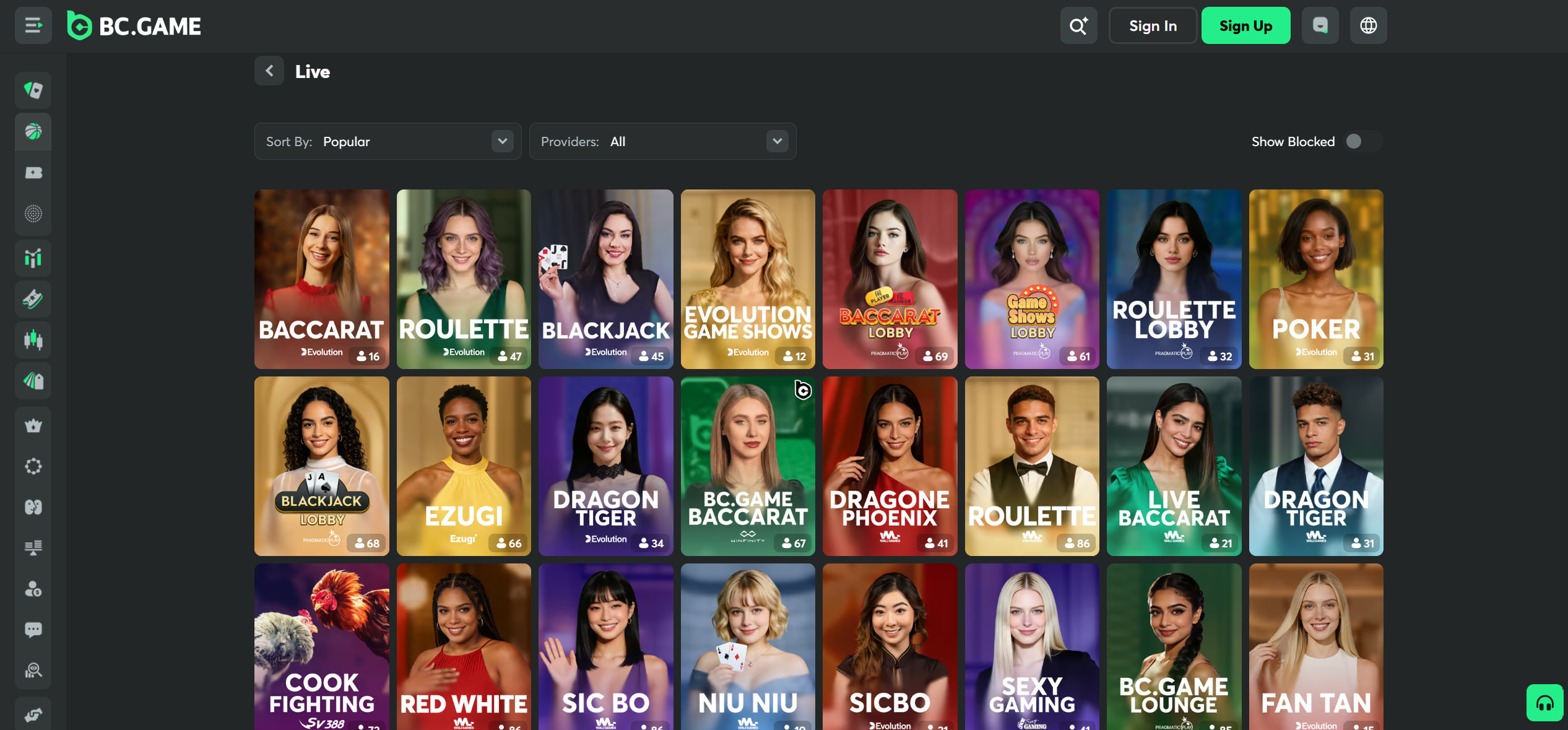The image size is (1568, 730).
Task: Select the BC.GAME Lounge card
Action: pos(1174,646)
